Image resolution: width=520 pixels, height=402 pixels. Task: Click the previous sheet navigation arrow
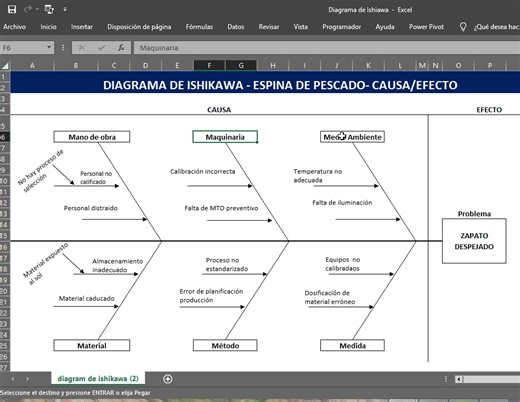click(x=13, y=379)
